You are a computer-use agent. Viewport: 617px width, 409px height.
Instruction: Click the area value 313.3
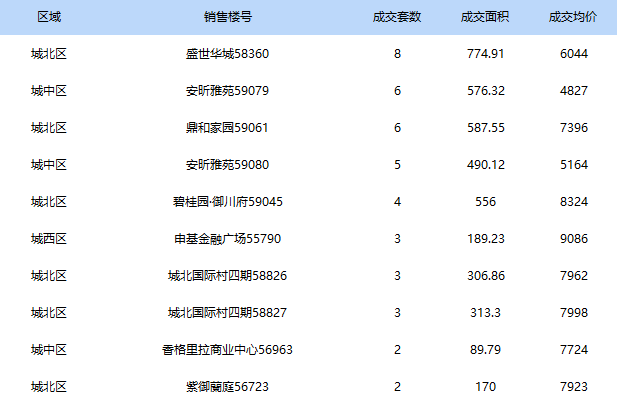point(486,313)
